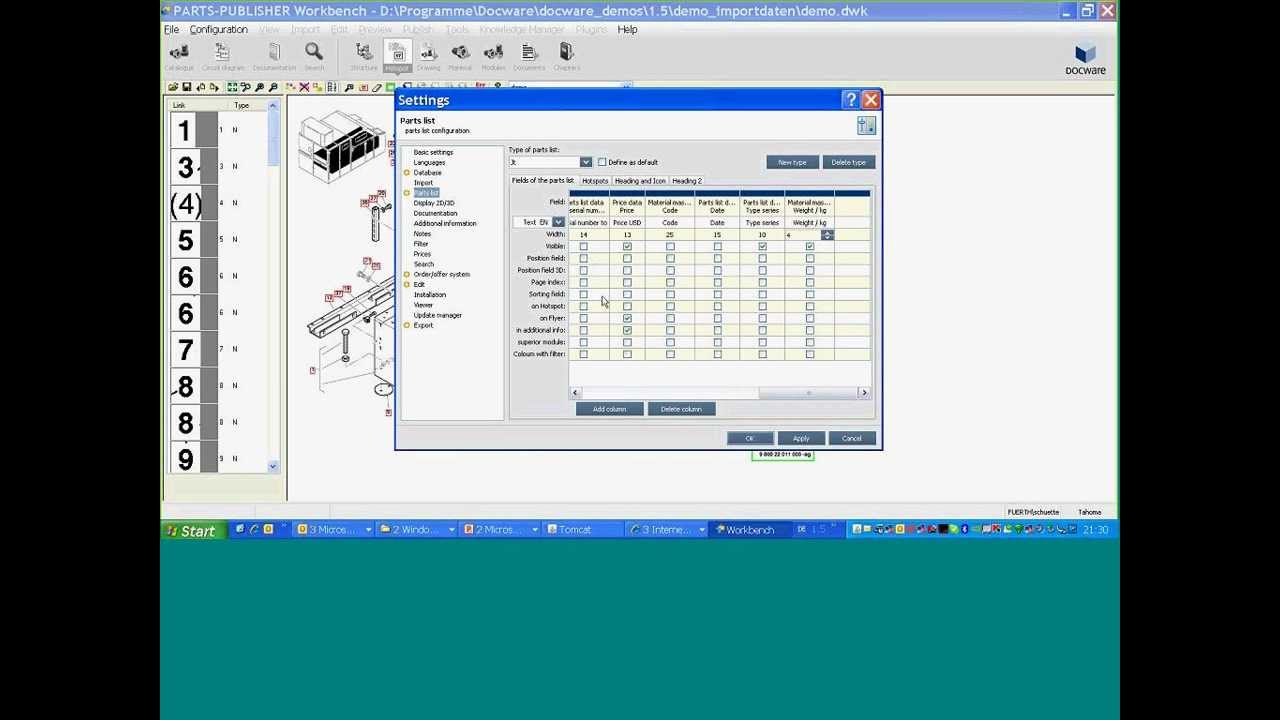Viewport: 1280px width, 720px height.
Task: Select Languages in settings tree
Action: [429, 163]
